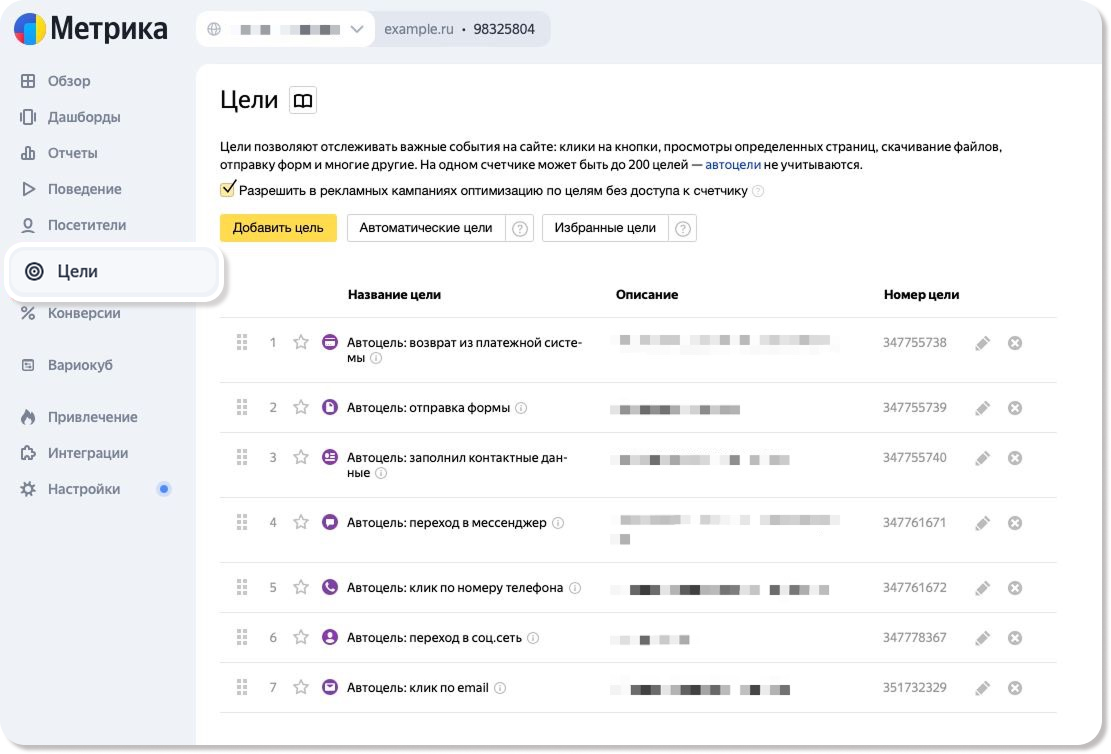Click info icon beside "Автоцель: клик по email"
The height and width of the screenshot is (754, 1111).
500,688
